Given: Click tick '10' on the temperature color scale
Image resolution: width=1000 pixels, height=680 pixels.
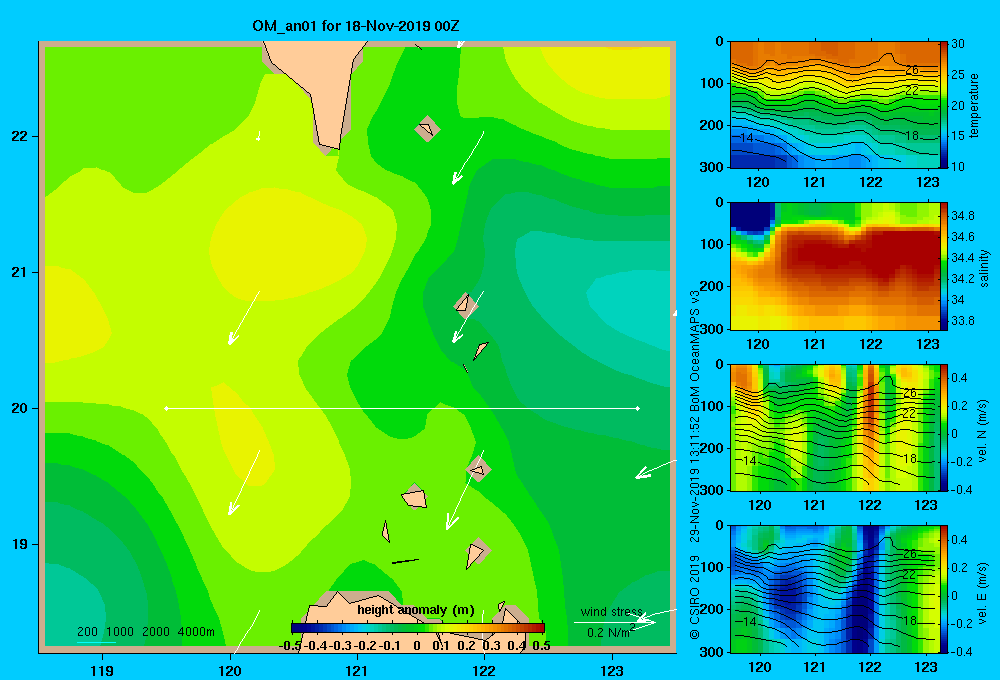Looking at the screenshot, I should click(958, 166).
